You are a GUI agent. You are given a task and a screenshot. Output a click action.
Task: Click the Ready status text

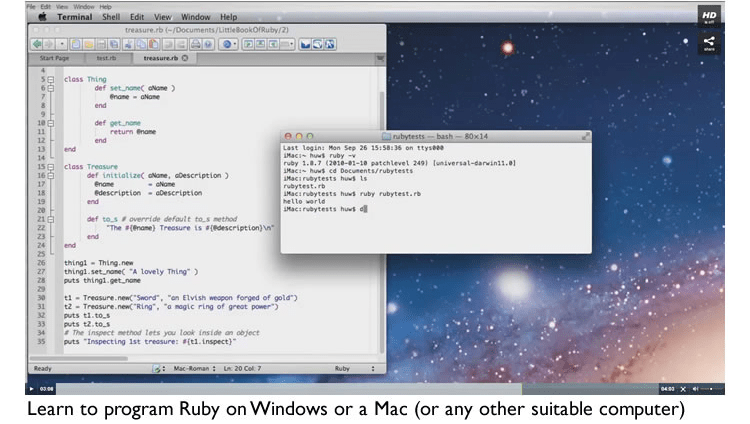pyautogui.click(x=43, y=368)
